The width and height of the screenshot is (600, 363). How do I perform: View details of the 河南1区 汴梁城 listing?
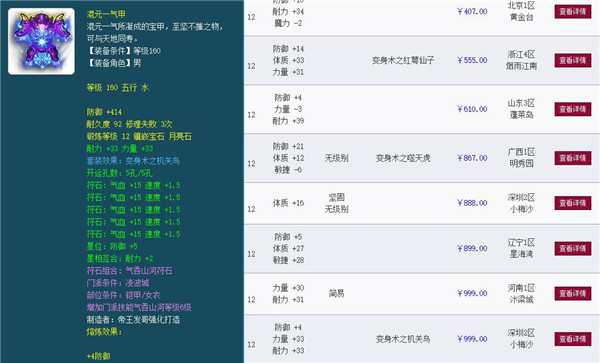573,293
